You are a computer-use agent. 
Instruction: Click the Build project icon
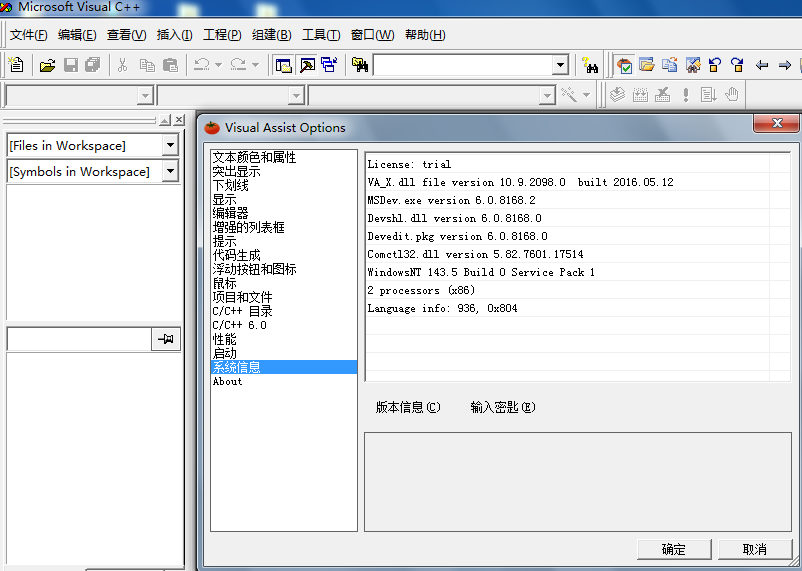pyautogui.click(x=640, y=95)
